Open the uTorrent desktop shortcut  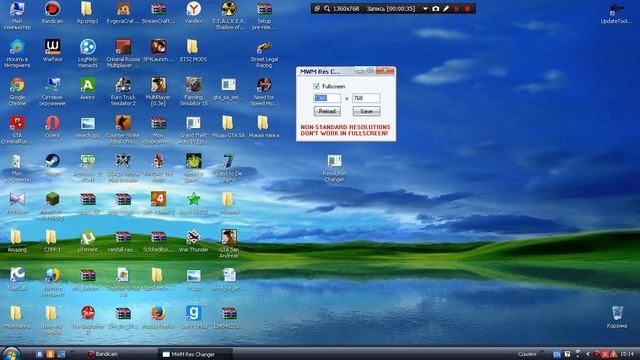(x=88, y=241)
